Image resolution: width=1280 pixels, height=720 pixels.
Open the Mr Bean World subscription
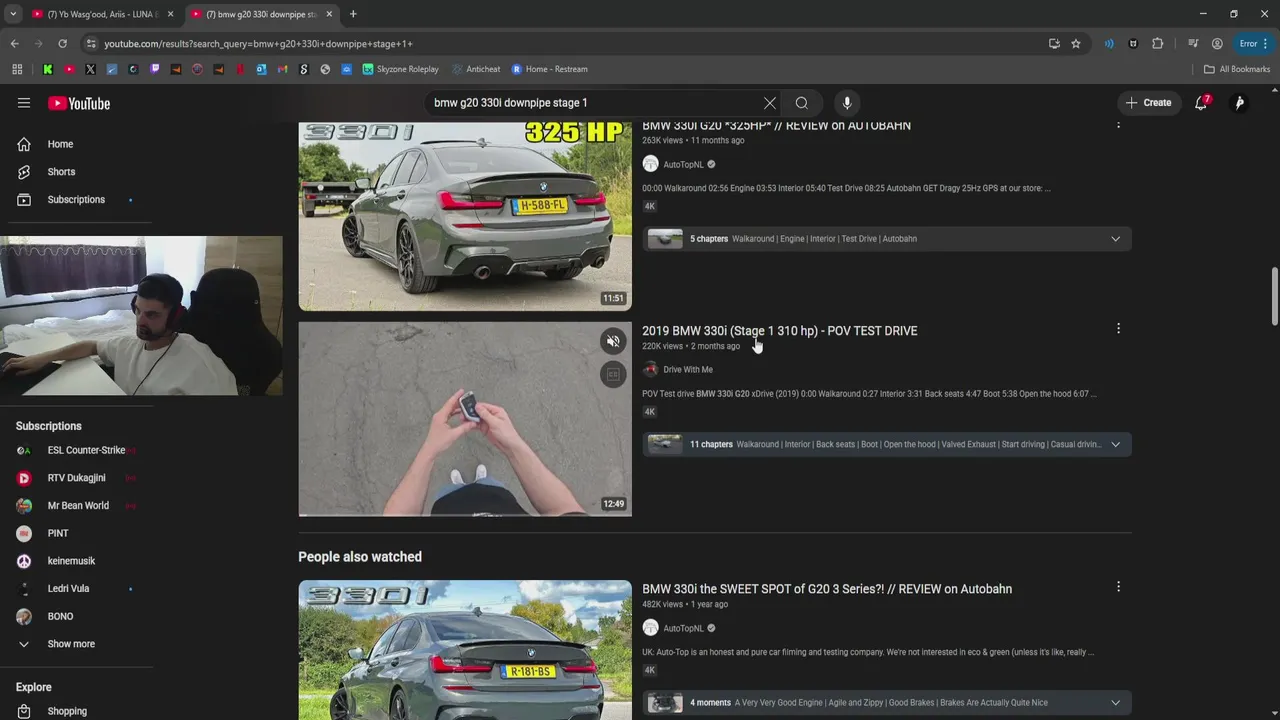pyautogui.click(x=77, y=506)
